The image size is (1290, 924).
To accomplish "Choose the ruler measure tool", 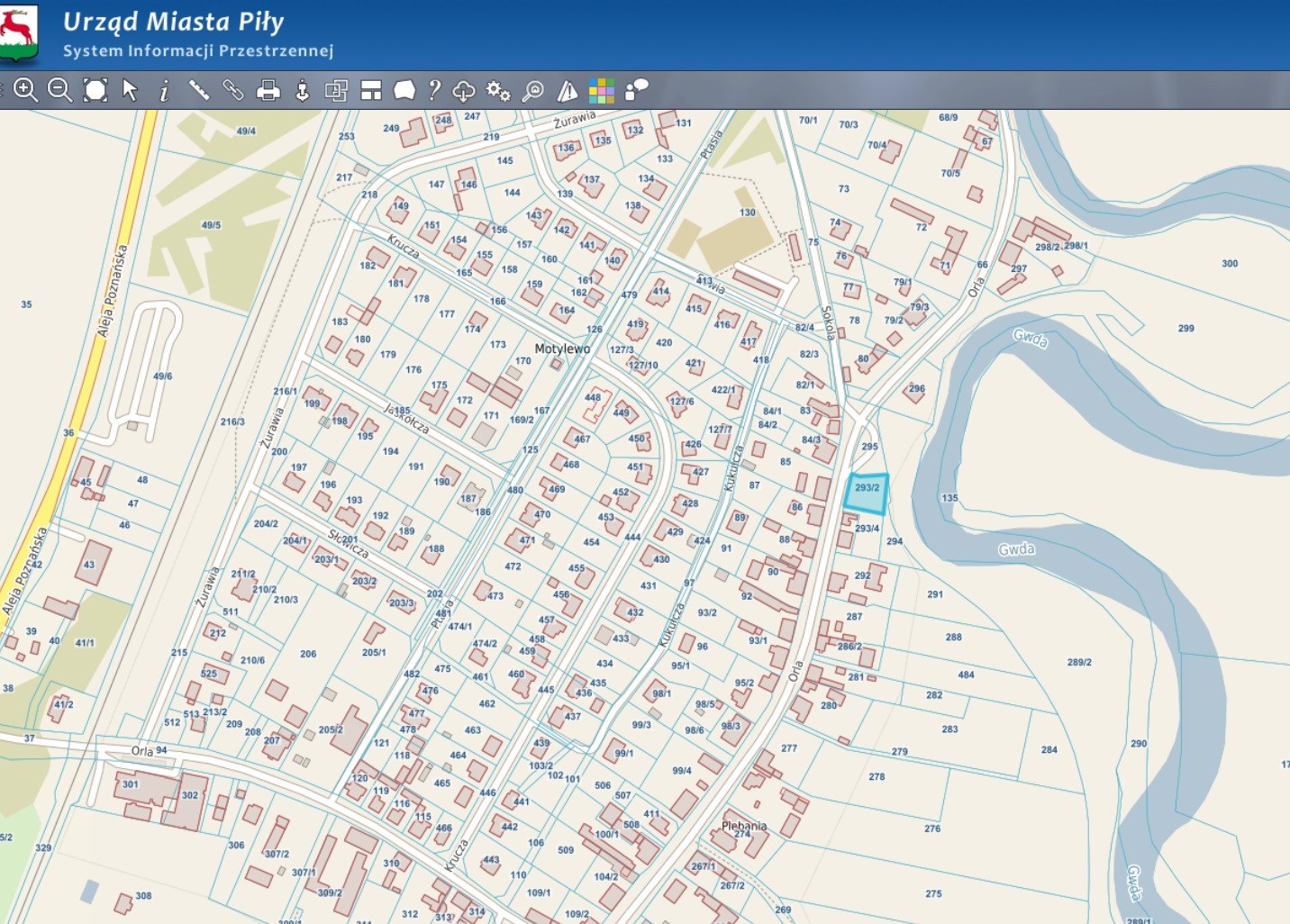I will [198, 90].
